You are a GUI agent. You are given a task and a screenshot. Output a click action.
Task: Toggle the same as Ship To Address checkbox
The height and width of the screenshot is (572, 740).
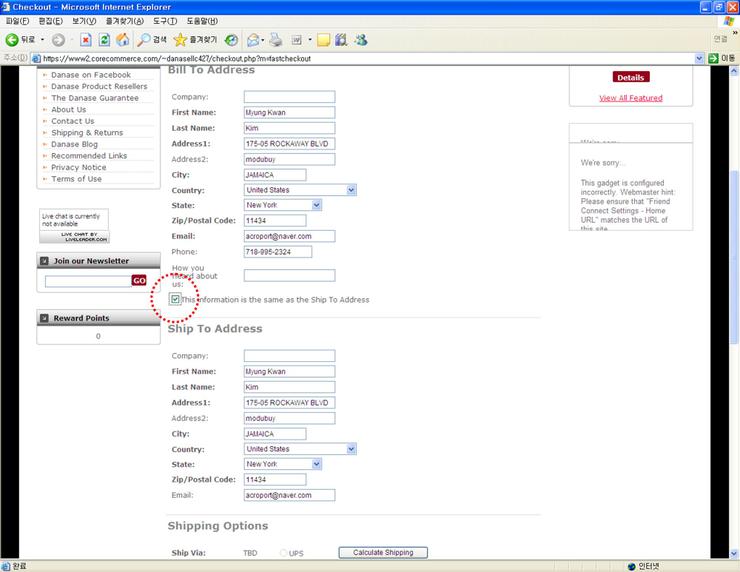[x=175, y=299]
